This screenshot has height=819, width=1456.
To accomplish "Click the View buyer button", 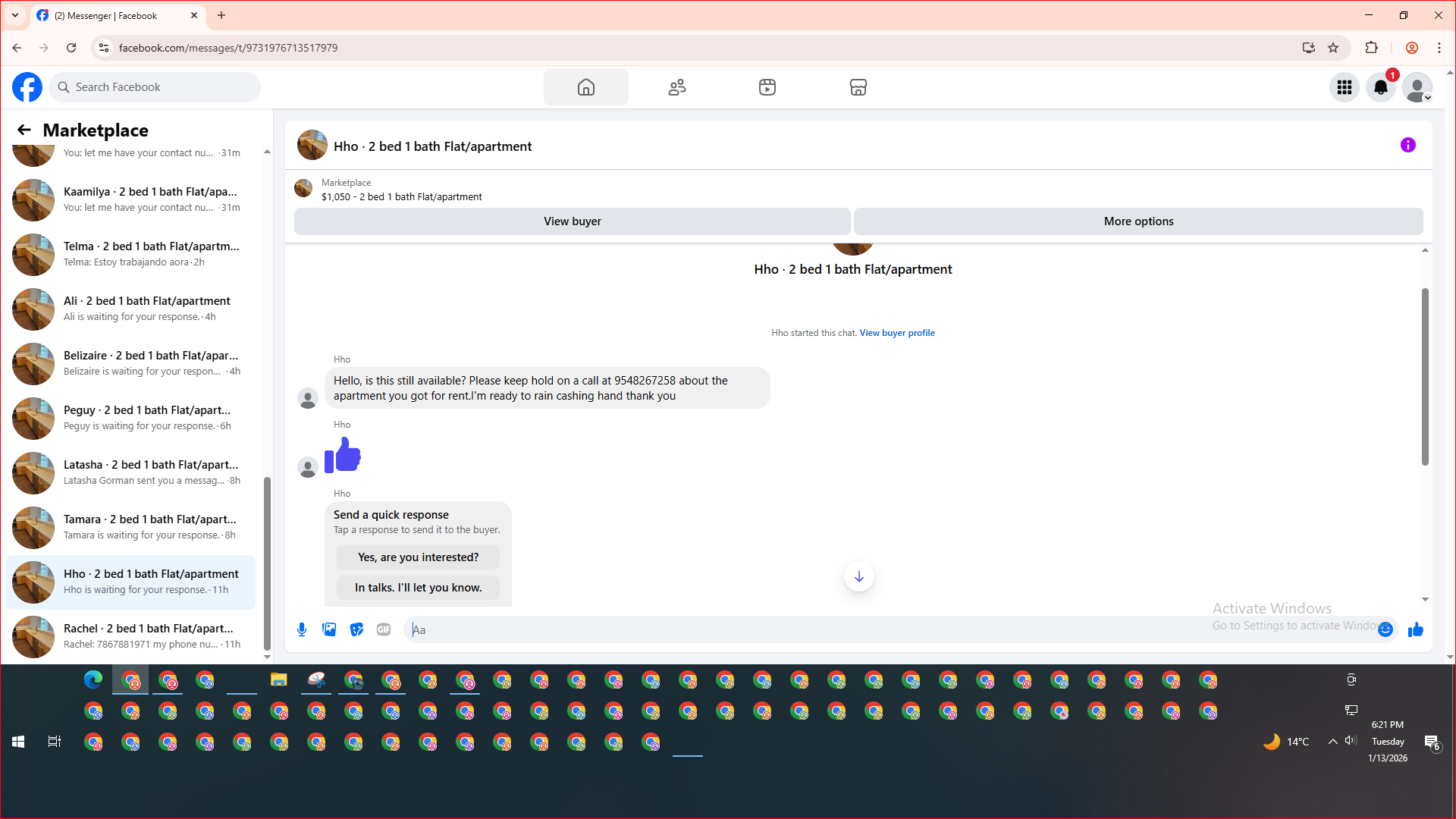I will 572,221.
